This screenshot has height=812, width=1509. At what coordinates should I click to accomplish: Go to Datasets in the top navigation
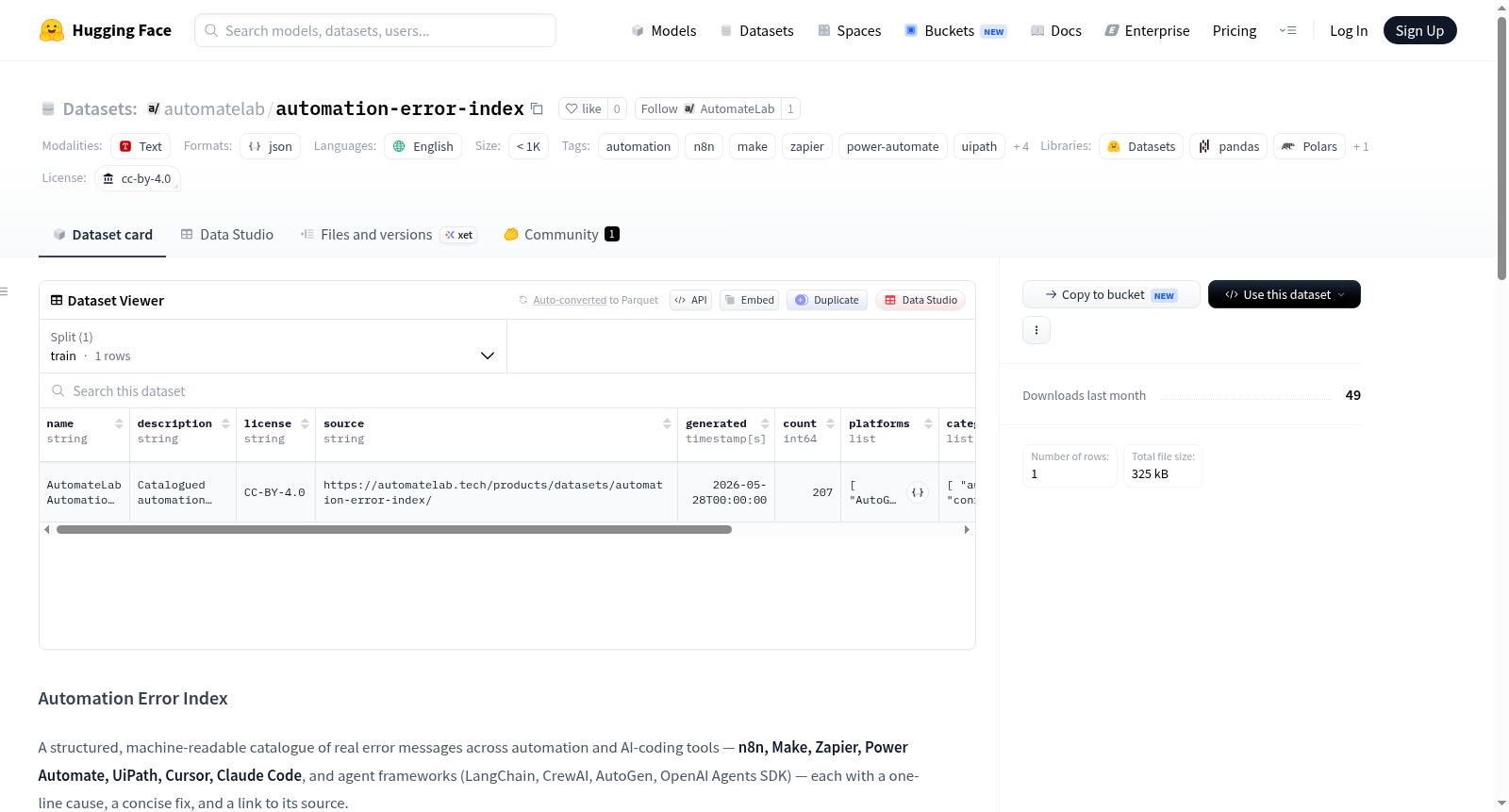pyautogui.click(x=756, y=30)
